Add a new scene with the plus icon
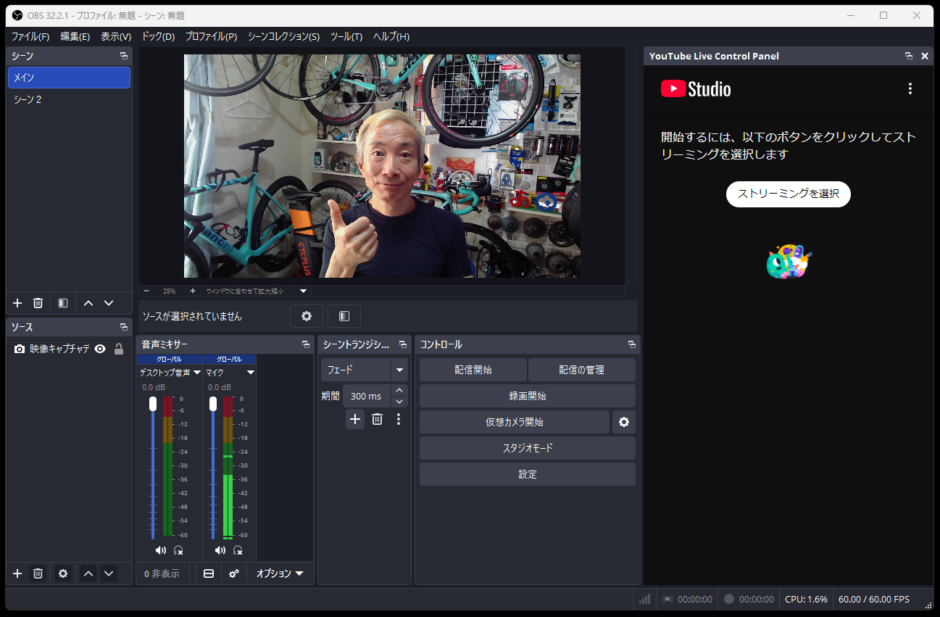940x617 pixels. click(x=17, y=303)
